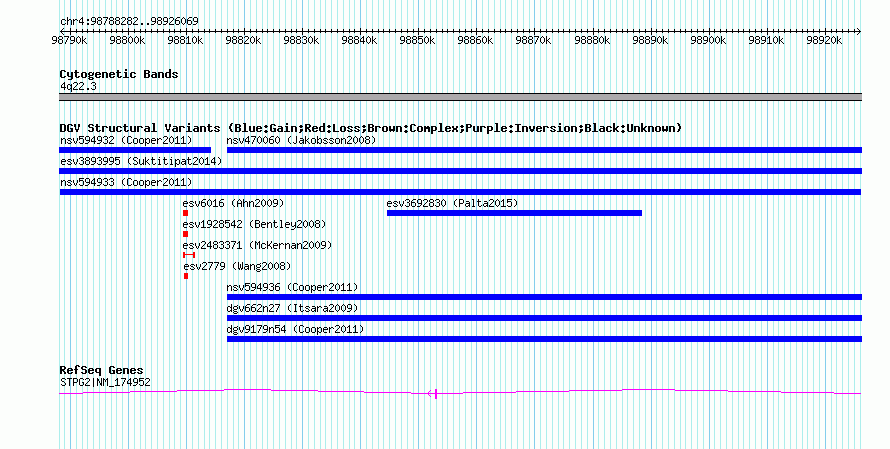Click the nsv594933 (Cooper2011) label
The height and width of the screenshot is (449, 890).
(126, 182)
